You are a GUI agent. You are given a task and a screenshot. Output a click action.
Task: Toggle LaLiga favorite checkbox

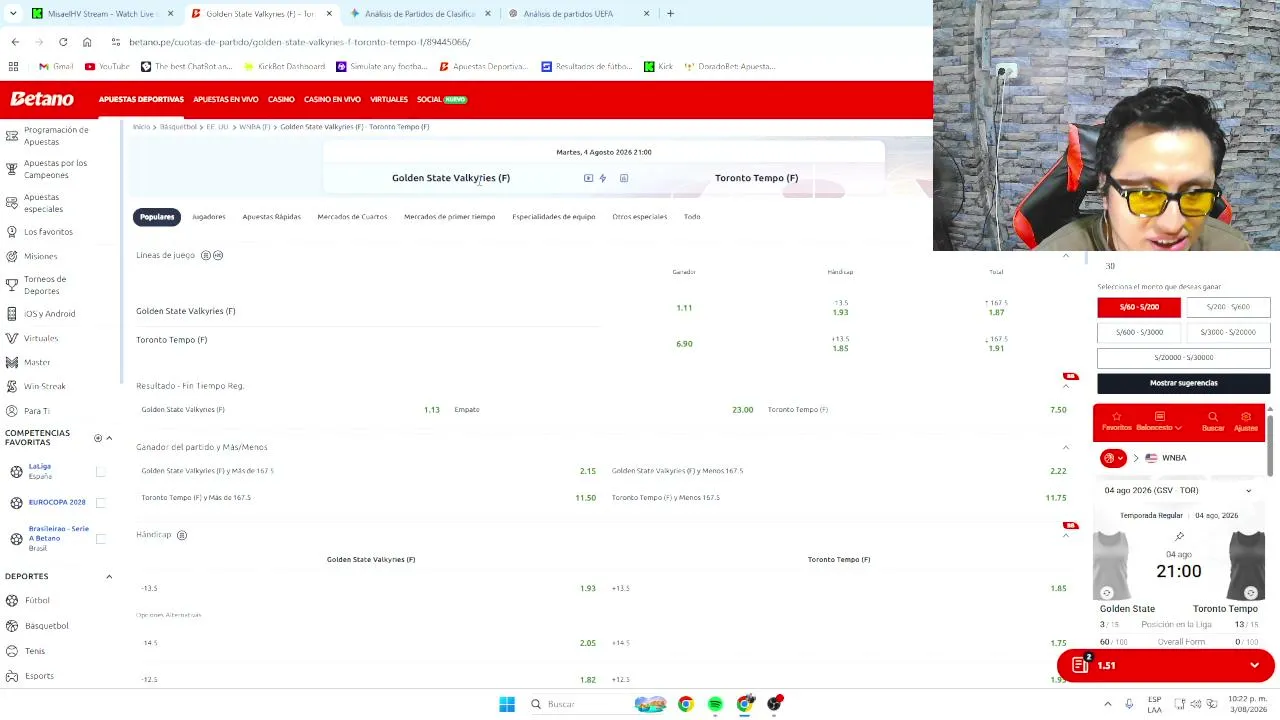tap(100, 471)
